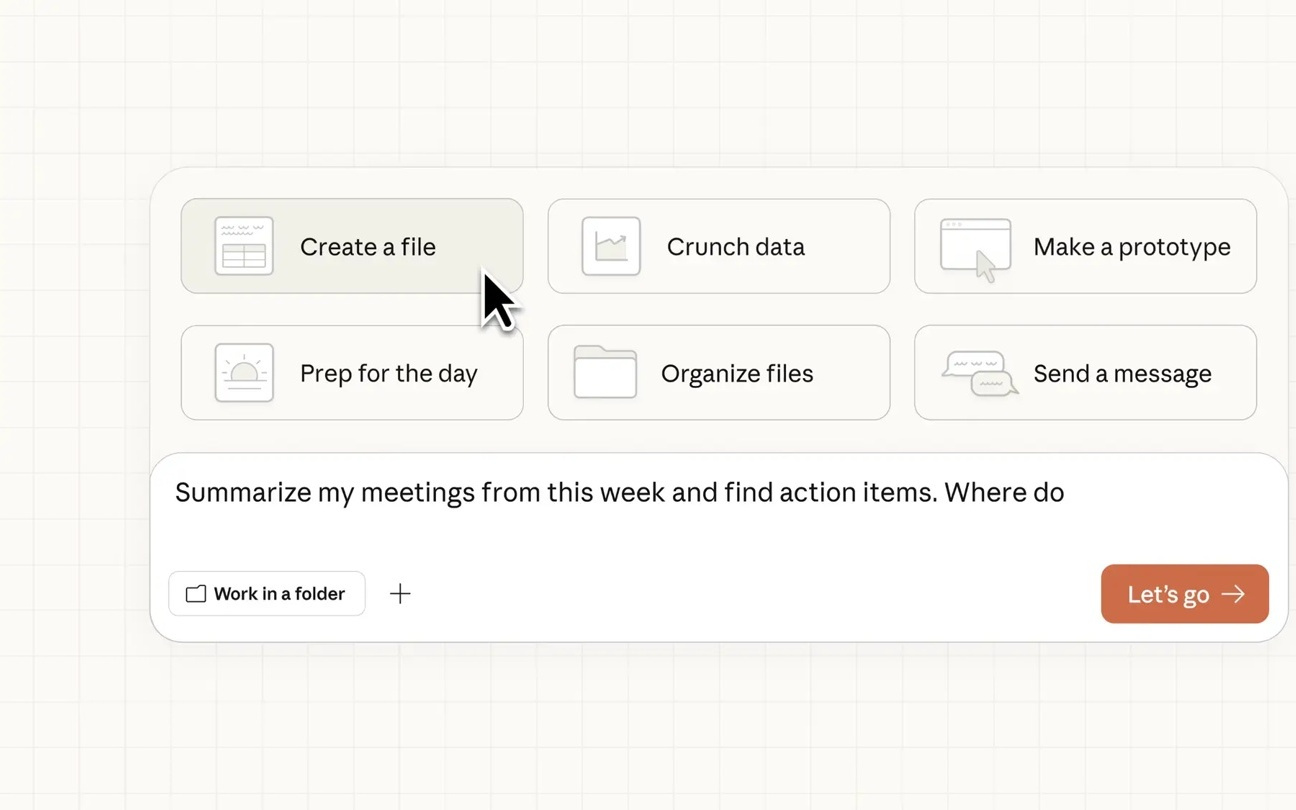Select the "Crunch data" suggestion label
The image size is (1296, 810).
pyautogui.click(x=735, y=247)
